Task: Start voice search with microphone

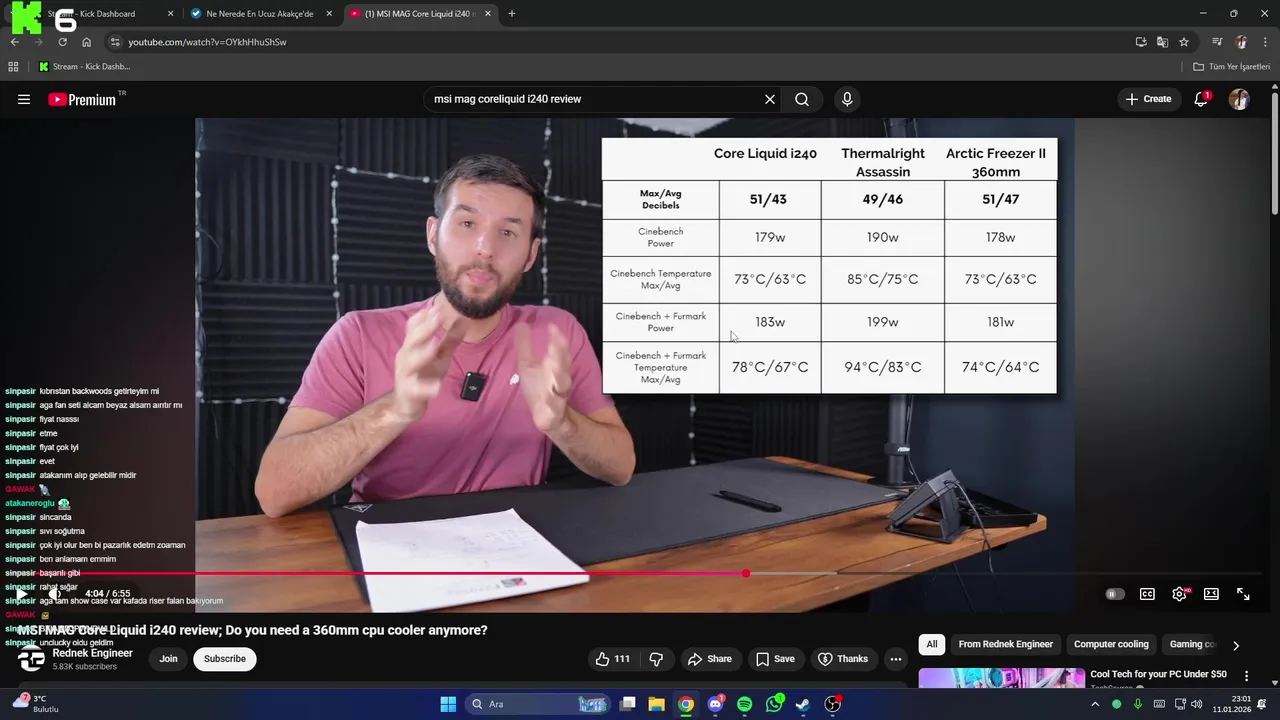Action: coord(847,99)
